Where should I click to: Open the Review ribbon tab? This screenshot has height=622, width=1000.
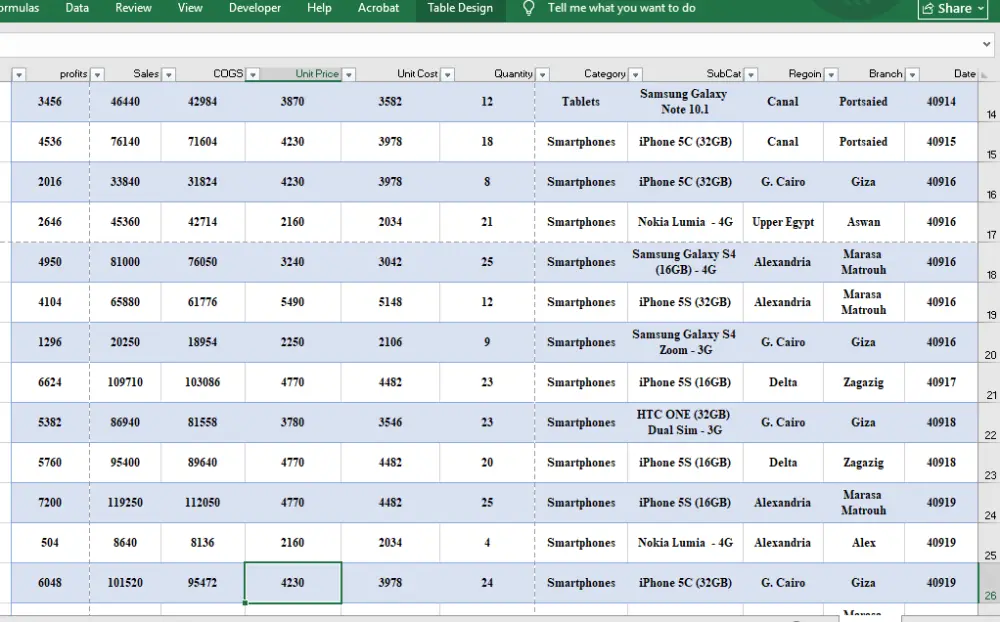(x=133, y=8)
